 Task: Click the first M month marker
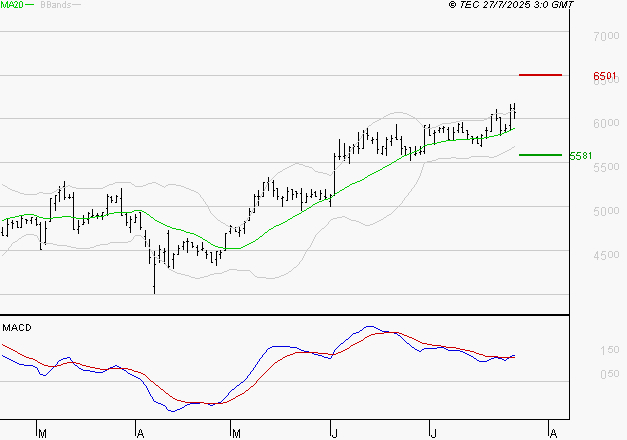pos(42,433)
